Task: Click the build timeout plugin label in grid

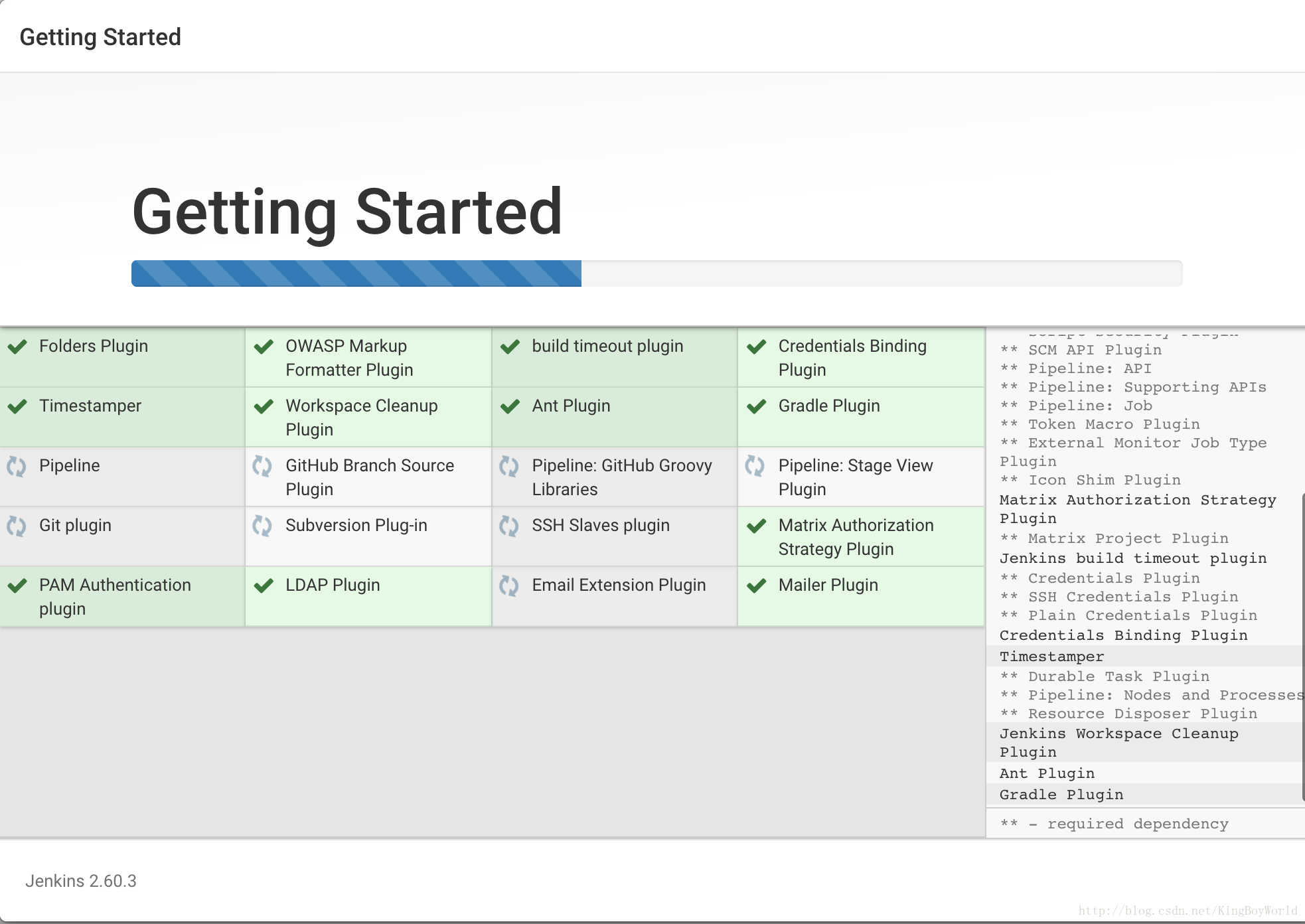Action: click(x=607, y=346)
